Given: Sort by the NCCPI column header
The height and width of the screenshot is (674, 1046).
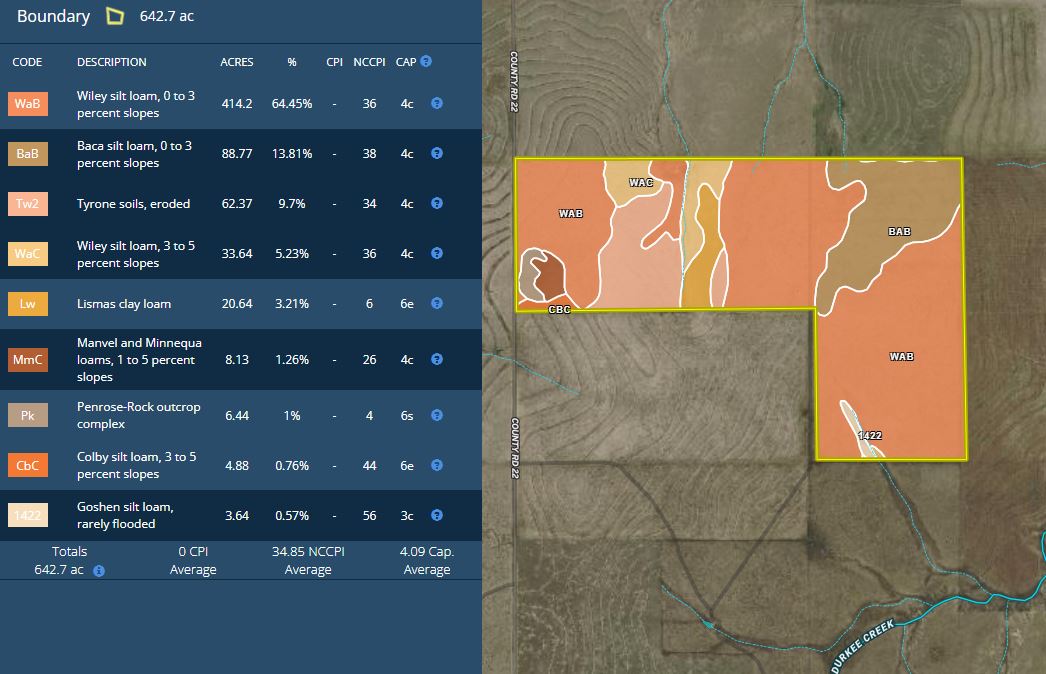Looking at the screenshot, I should point(369,62).
